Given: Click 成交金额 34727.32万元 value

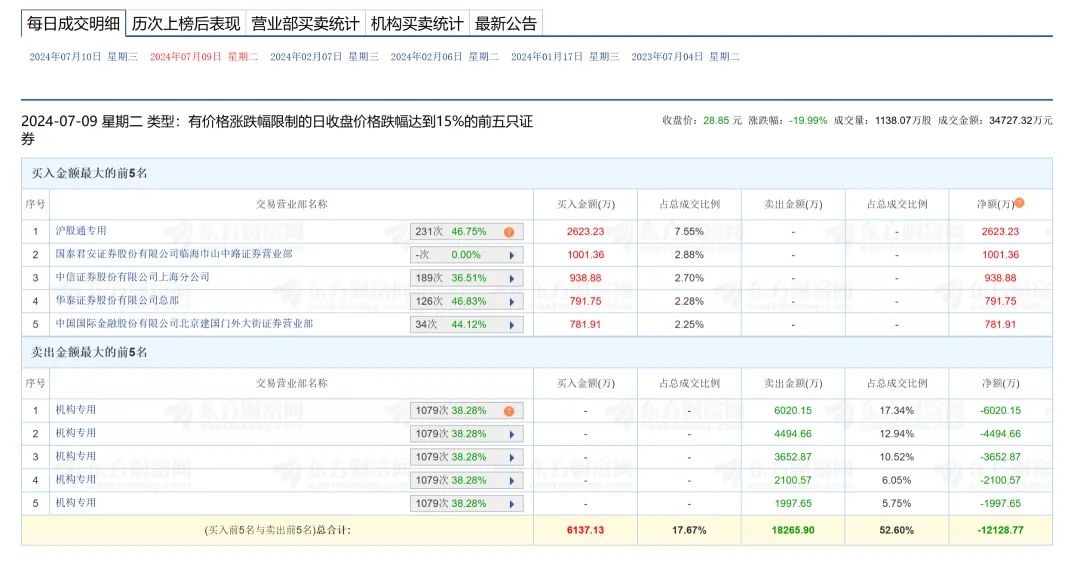Looking at the screenshot, I should coord(1021,120).
